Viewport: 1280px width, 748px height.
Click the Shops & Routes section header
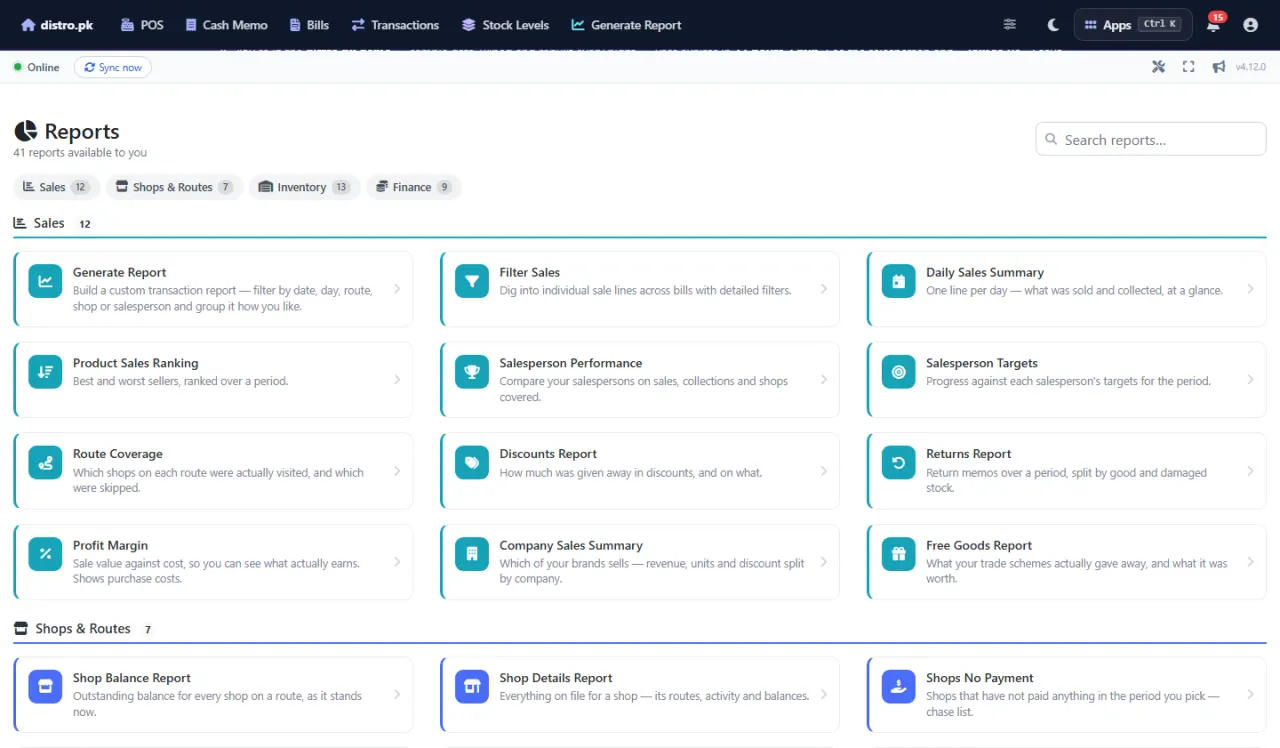click(83, 629)
